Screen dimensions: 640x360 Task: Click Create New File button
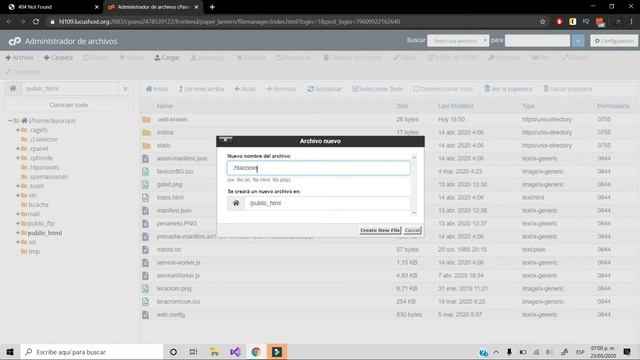click(380, 230)
